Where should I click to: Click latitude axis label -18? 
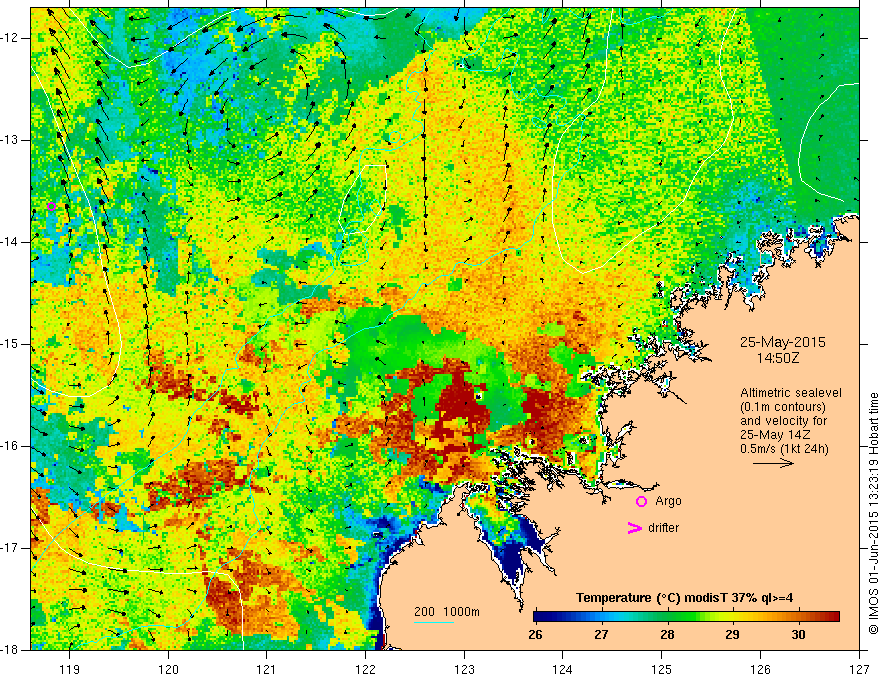coord(10,650)
